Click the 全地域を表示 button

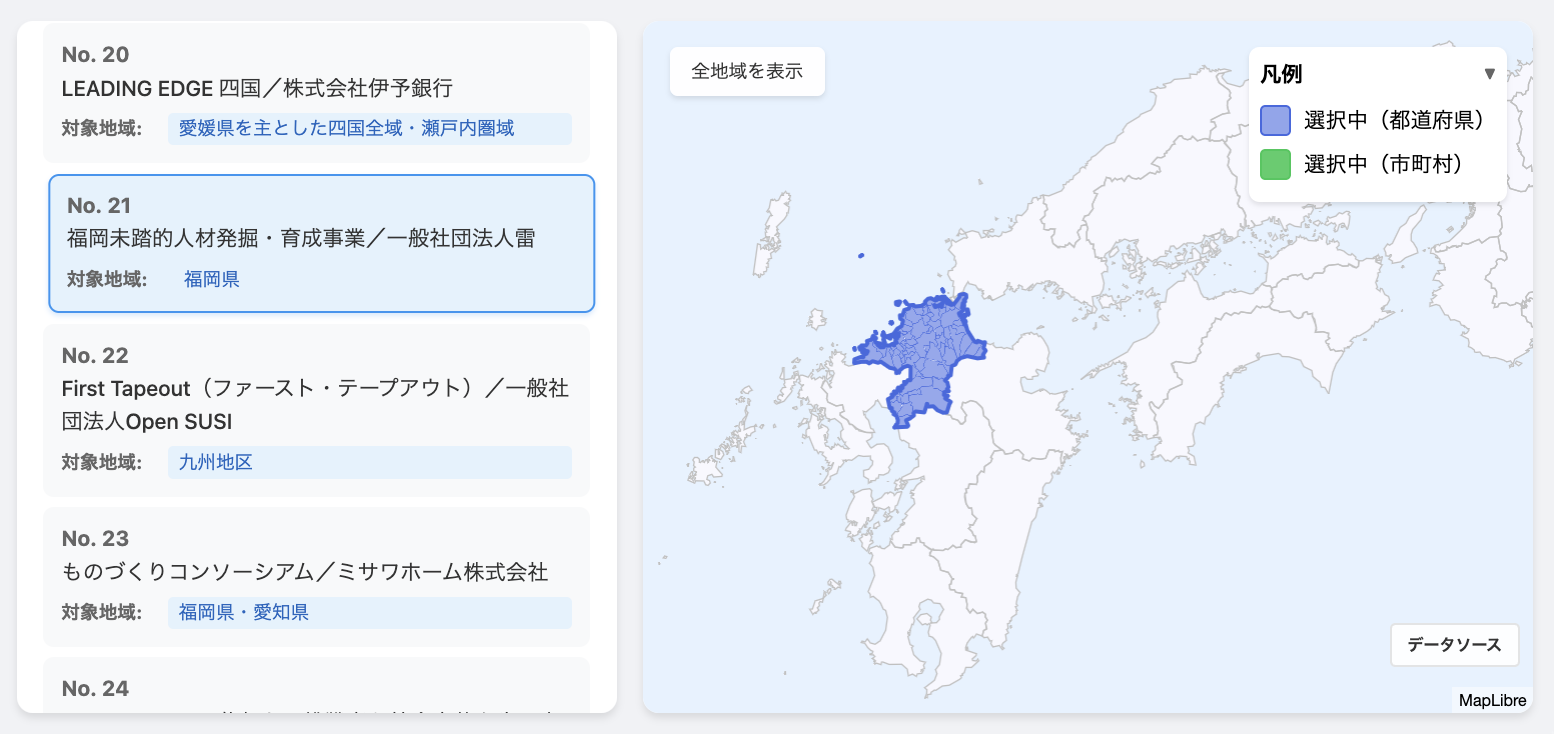coord(747,72)
